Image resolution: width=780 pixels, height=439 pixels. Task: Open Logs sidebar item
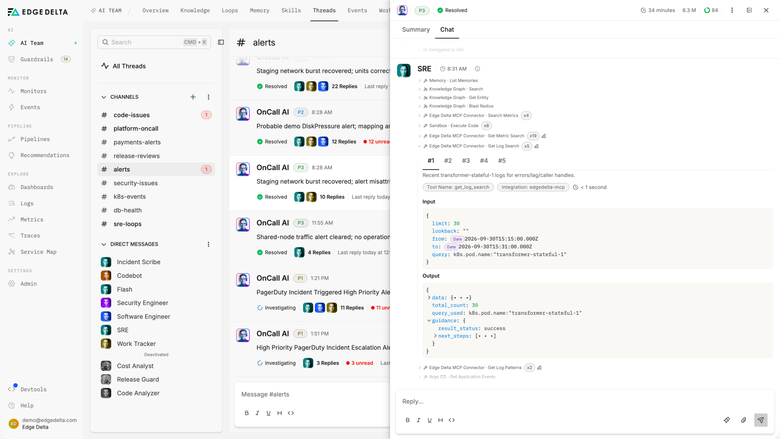point(27,203)
